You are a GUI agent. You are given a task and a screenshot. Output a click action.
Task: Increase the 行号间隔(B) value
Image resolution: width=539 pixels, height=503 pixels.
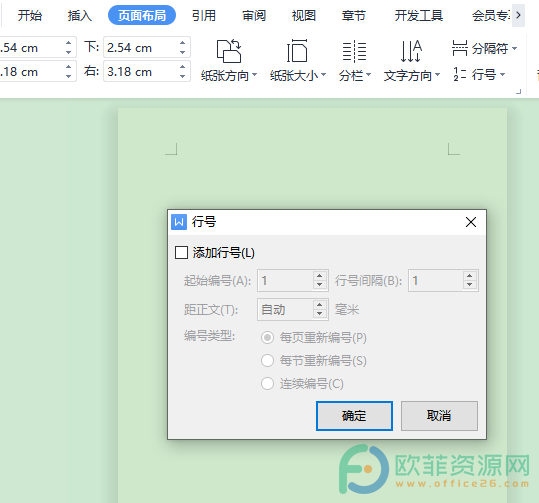tap(470, 276)
